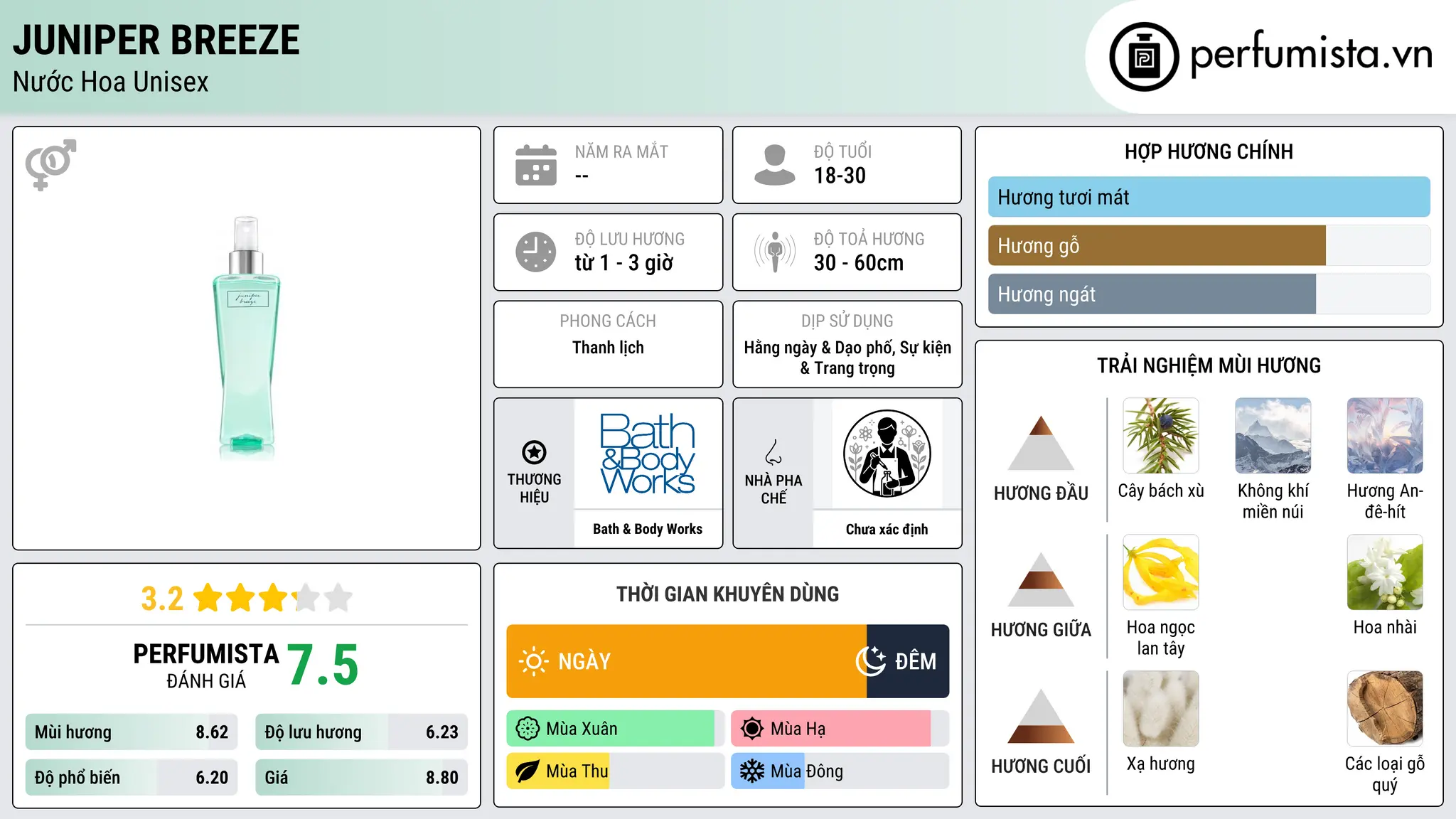Click the Bath & Body Works logo
1456x819 pixels.
[648, 454]
